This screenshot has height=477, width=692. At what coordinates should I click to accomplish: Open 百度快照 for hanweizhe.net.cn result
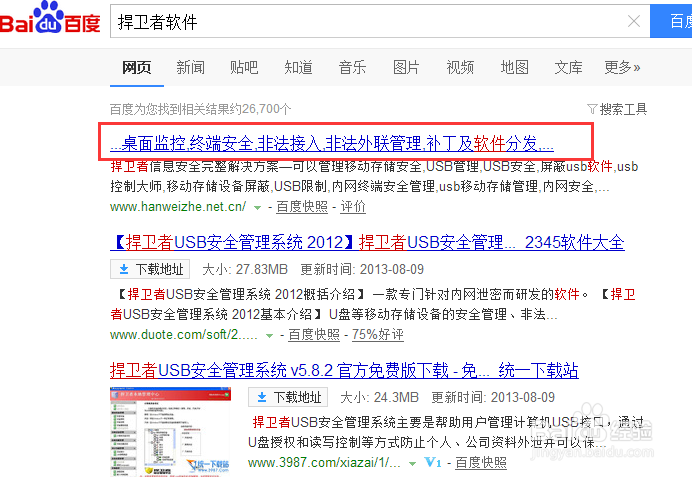302,207
